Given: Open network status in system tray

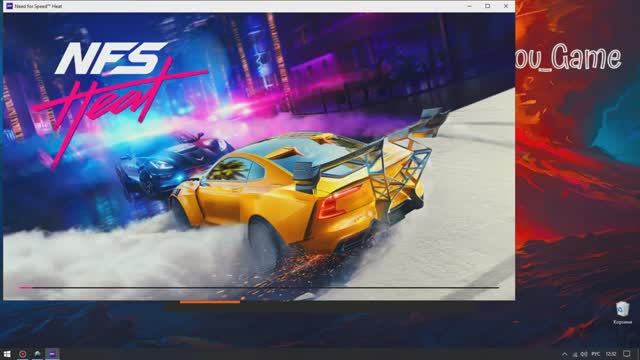Looking at the screenshot, I should coord(575,354).
